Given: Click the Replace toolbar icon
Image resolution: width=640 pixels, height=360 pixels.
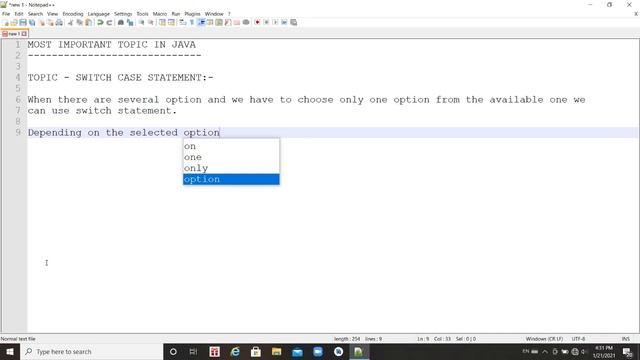Looking at the screenshot, I should coord(130,22).
